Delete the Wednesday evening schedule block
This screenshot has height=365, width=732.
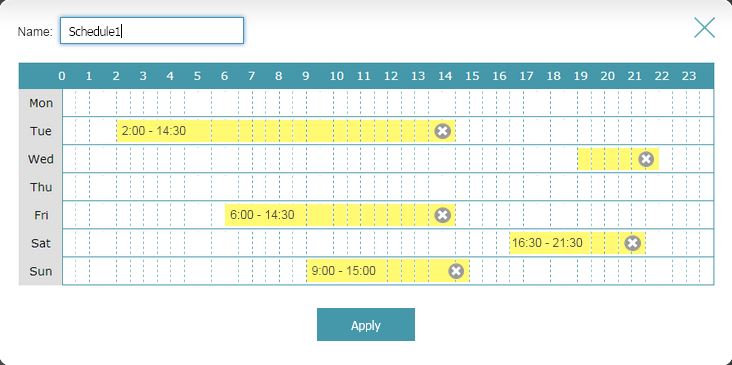tap(646, 159)
